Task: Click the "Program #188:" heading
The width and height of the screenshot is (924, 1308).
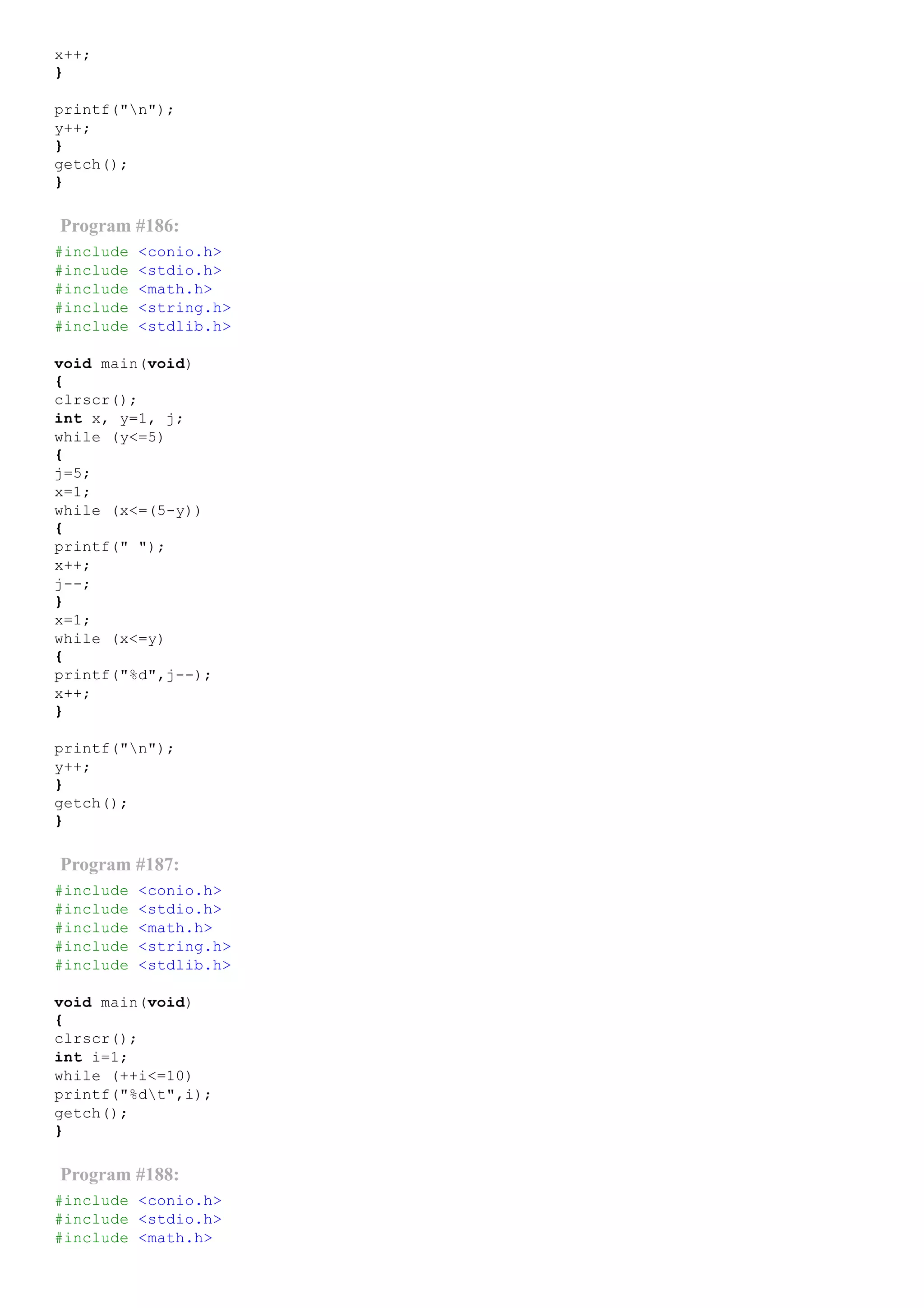Action: (x=120, y=1175)
